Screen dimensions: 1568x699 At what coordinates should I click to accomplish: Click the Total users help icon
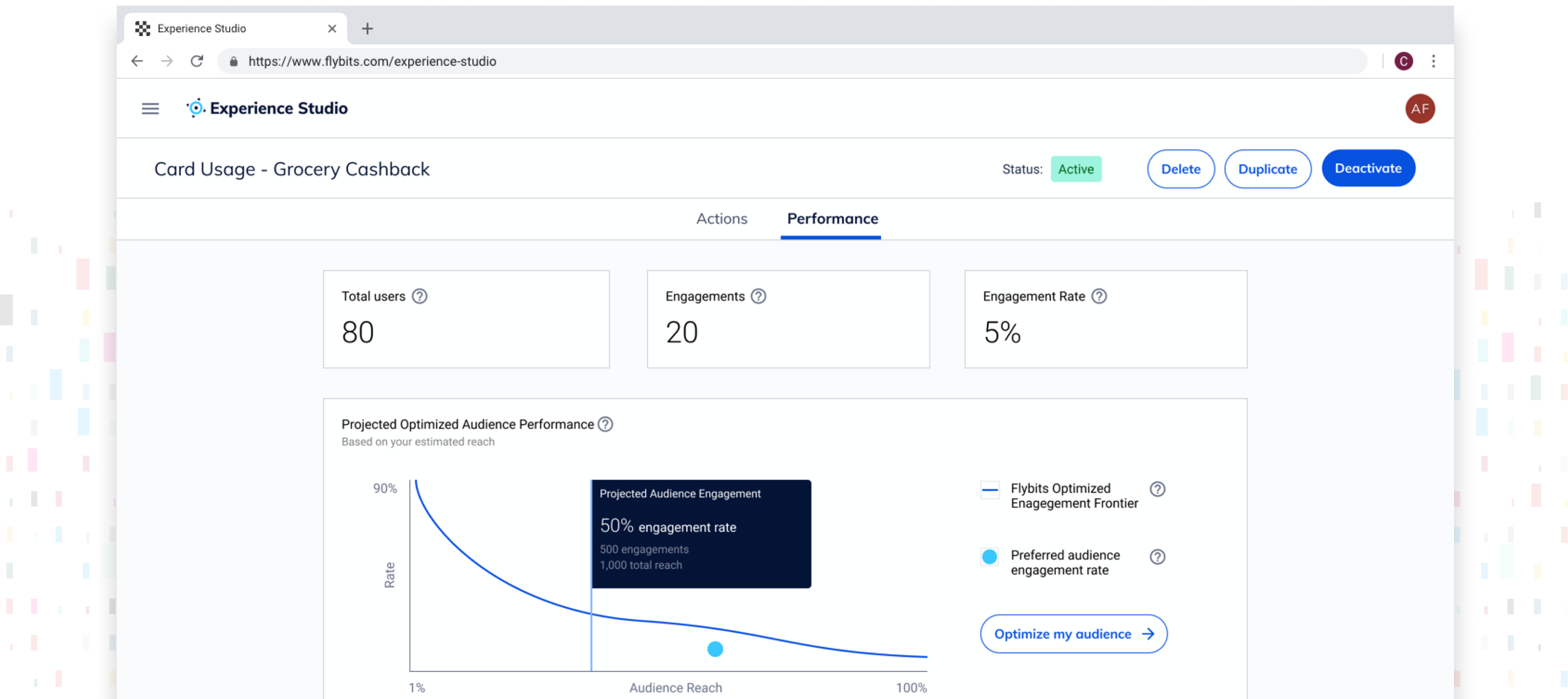pyautogui.click(x=419, y=296)
